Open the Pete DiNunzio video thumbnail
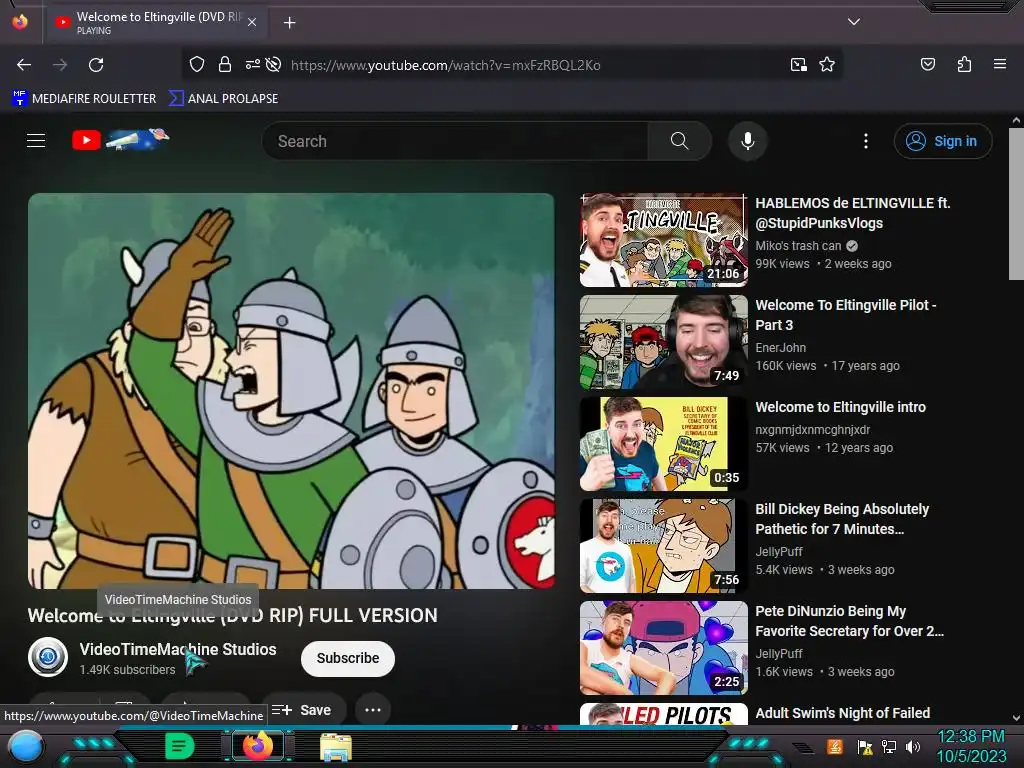The image size is (1024, 768). pyautogui.click(x=664, y=648)
